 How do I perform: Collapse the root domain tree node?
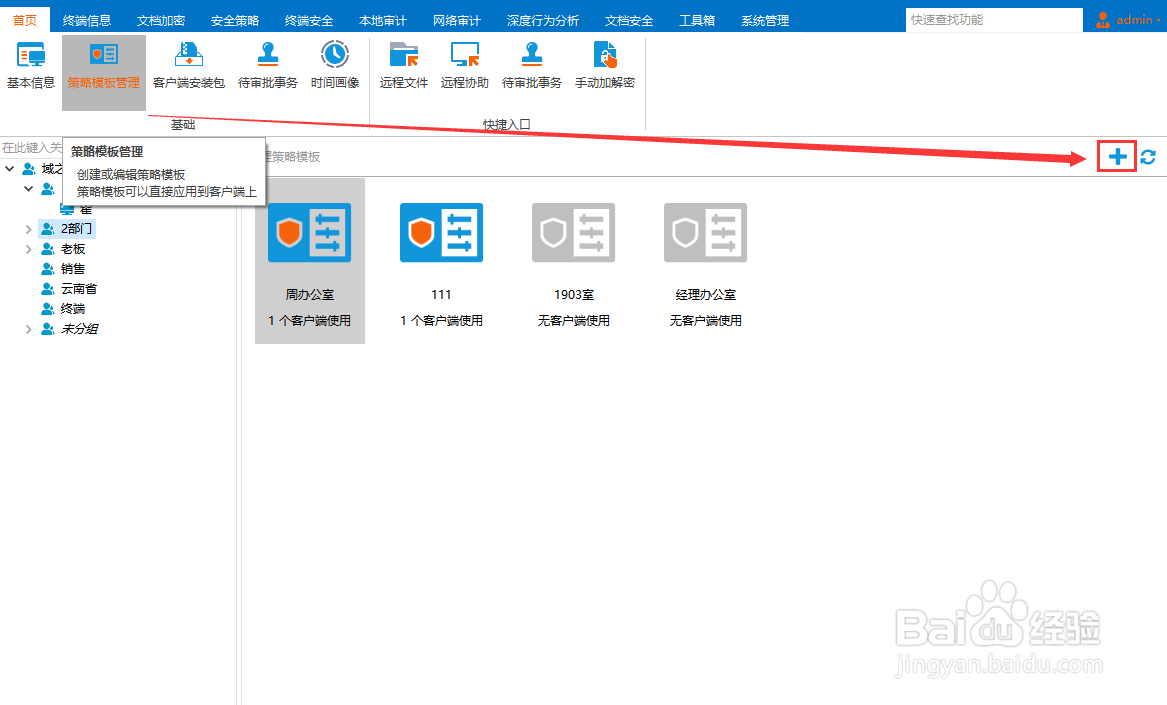coord(10,168)
